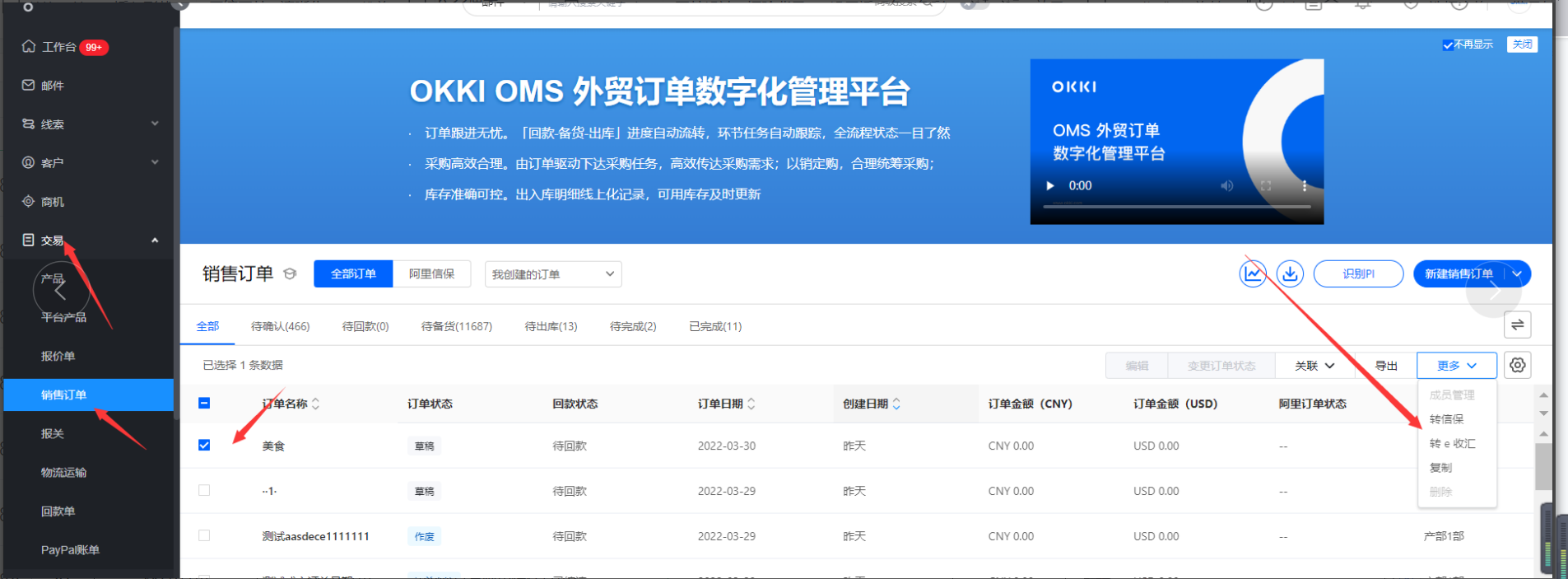Select 转 e 收汇 menu entry

[1452, 443]
